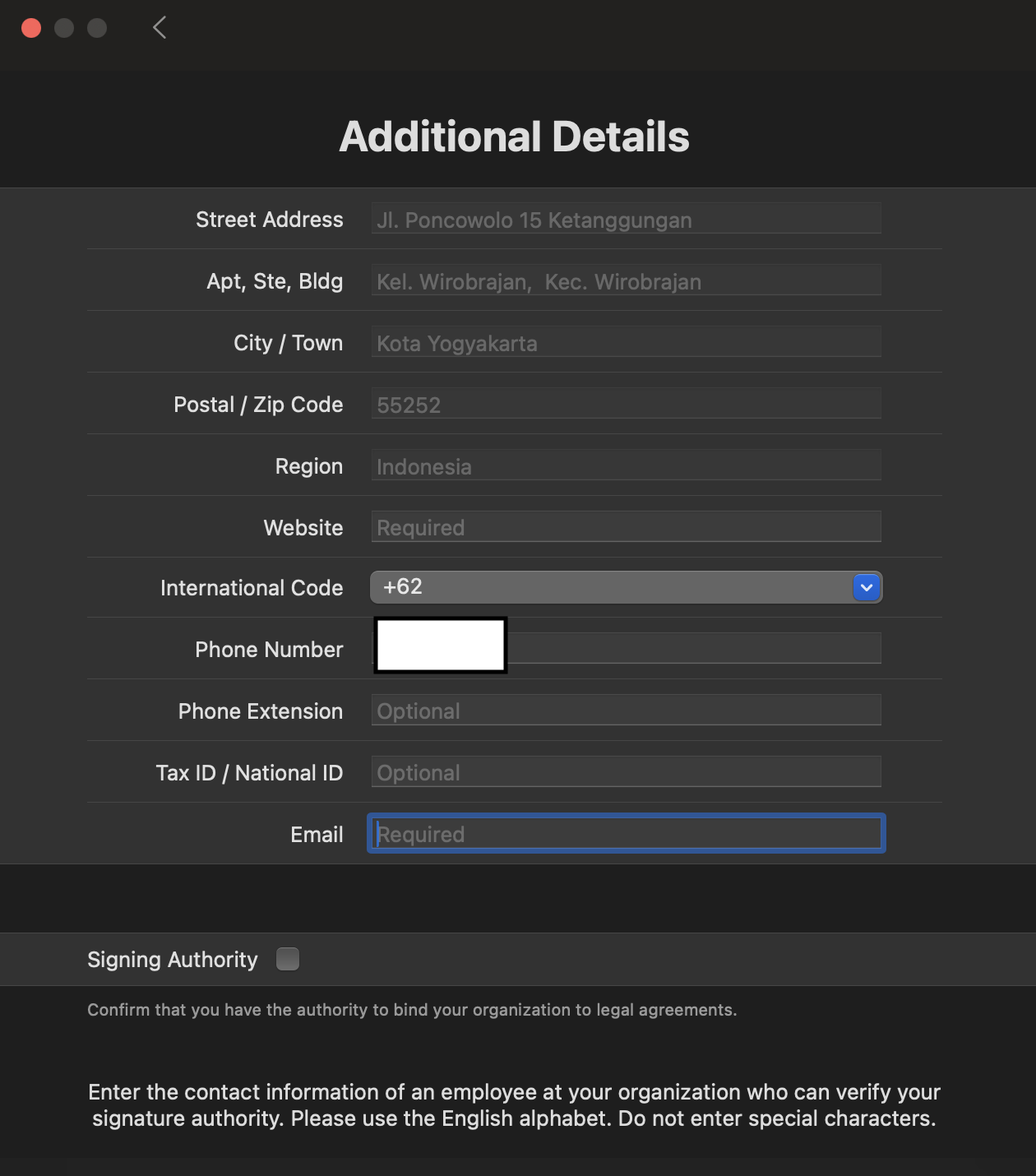
Task: Click the Email field label
Action: click(317, 835)
